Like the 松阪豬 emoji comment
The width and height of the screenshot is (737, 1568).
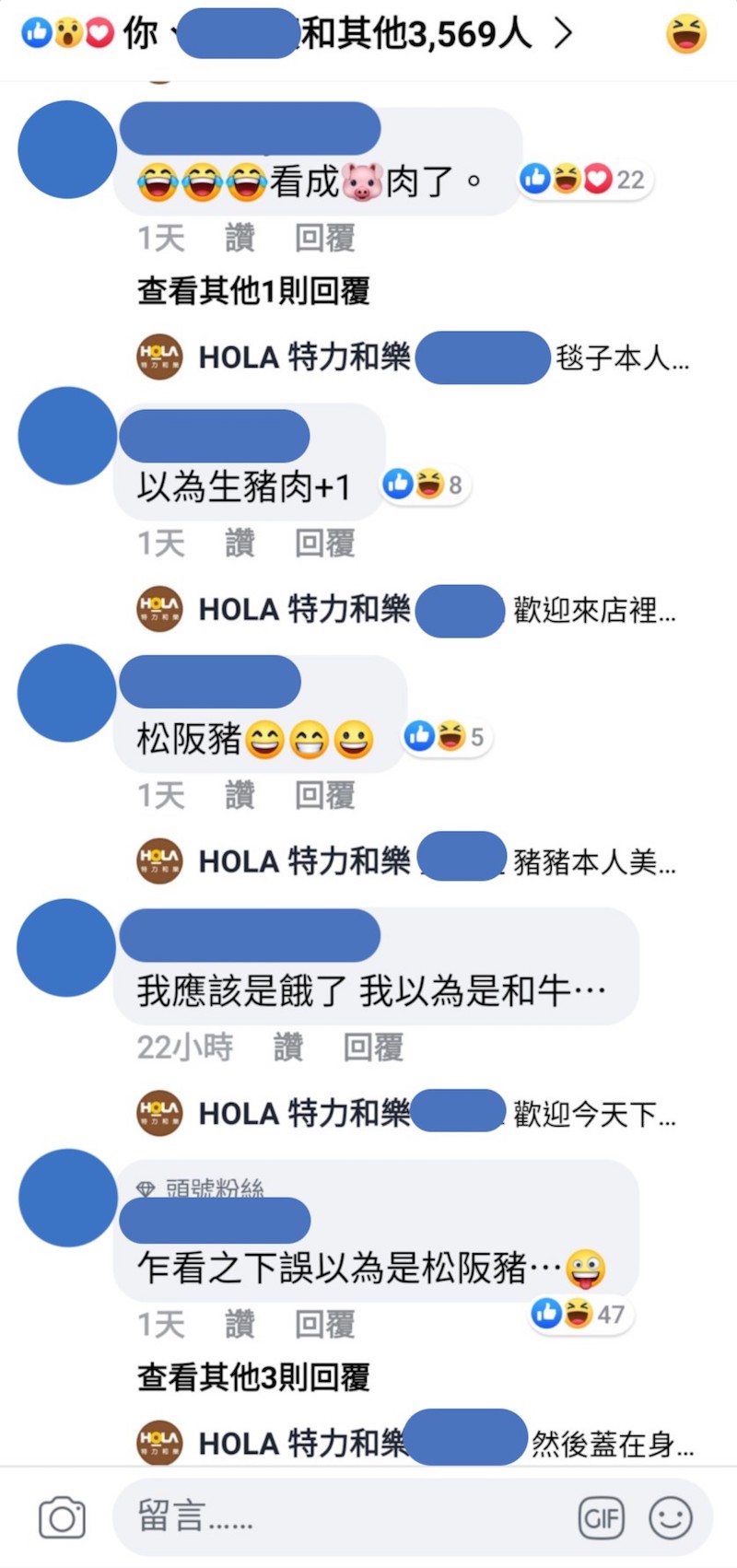pos(240,795)
